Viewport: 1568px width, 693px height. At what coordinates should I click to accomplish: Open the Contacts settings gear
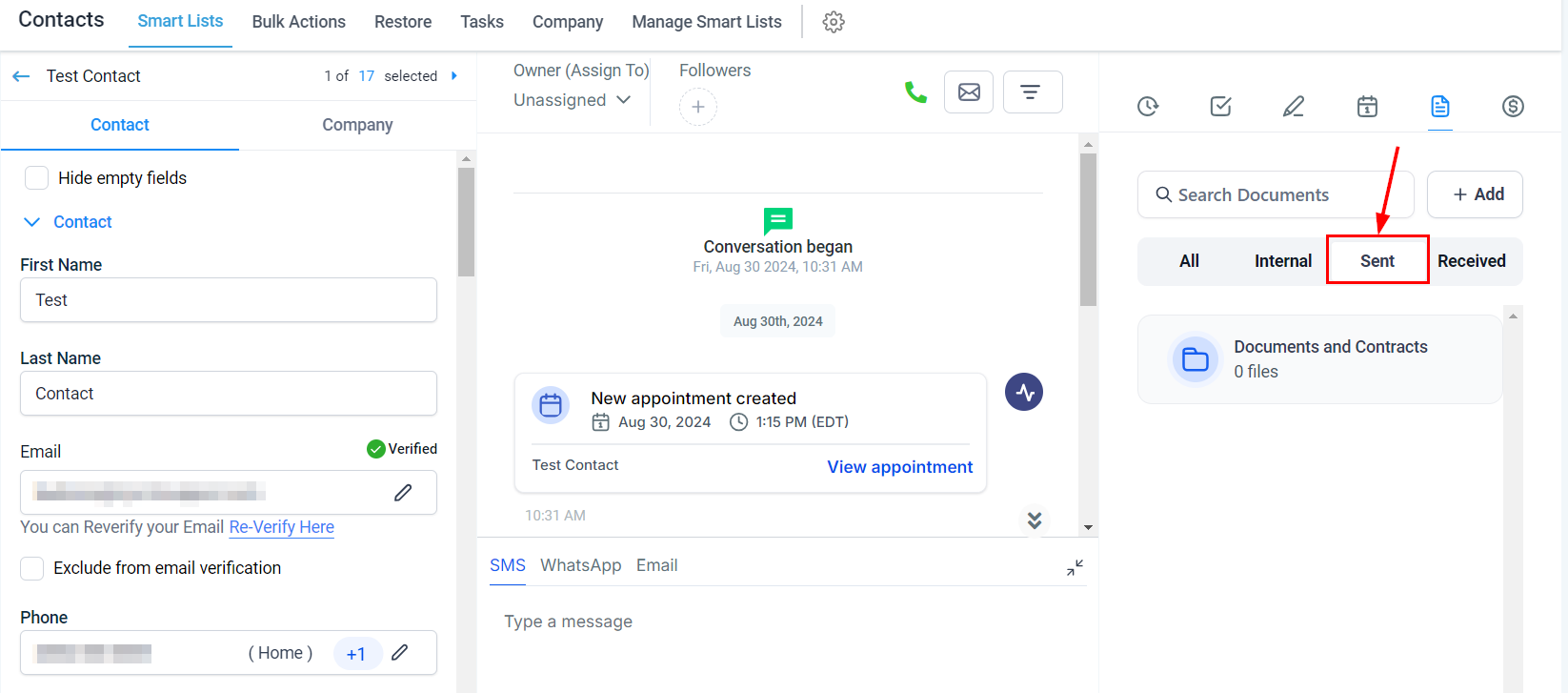(834, 22)
